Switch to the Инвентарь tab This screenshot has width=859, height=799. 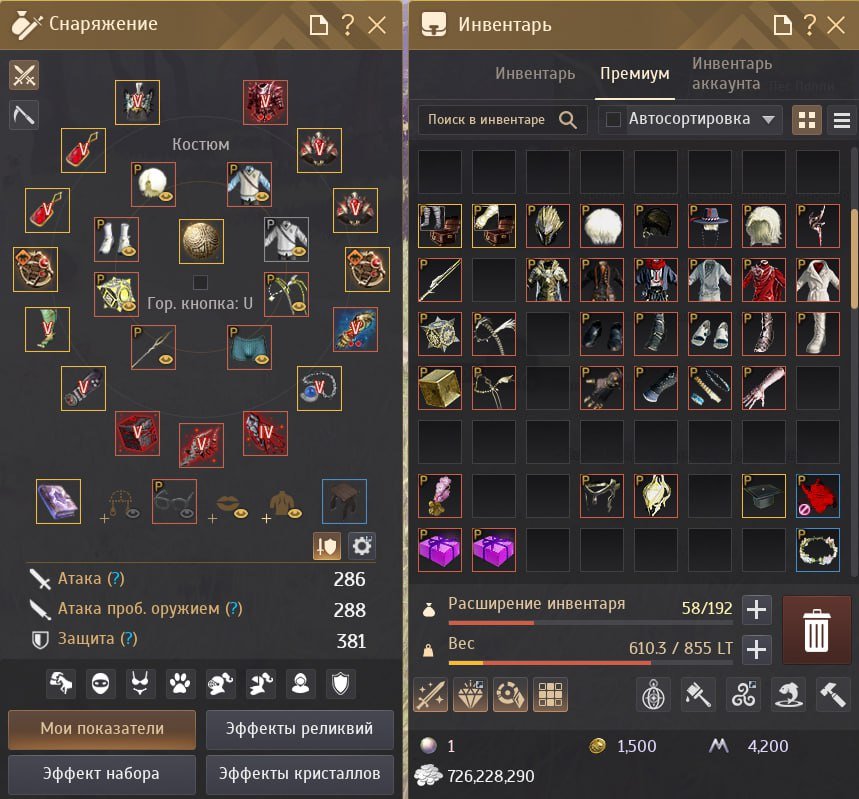point(535,73)
